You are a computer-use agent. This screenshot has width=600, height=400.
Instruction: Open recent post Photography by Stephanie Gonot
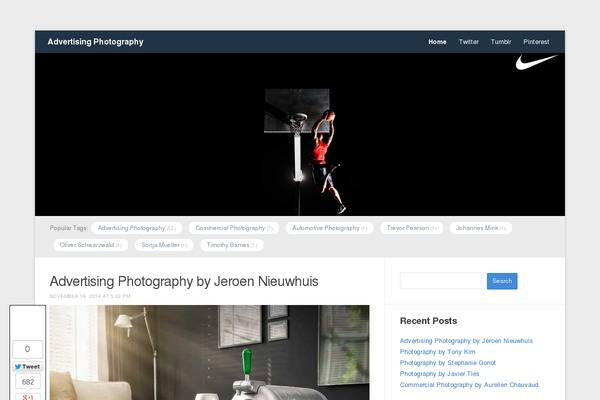[x=448, y=362]
